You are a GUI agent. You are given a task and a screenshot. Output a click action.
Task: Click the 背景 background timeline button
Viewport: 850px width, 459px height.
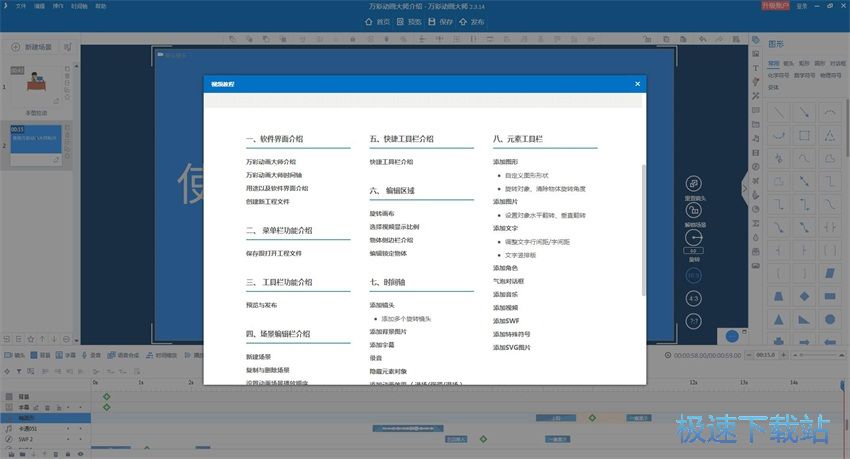[40, 355]
